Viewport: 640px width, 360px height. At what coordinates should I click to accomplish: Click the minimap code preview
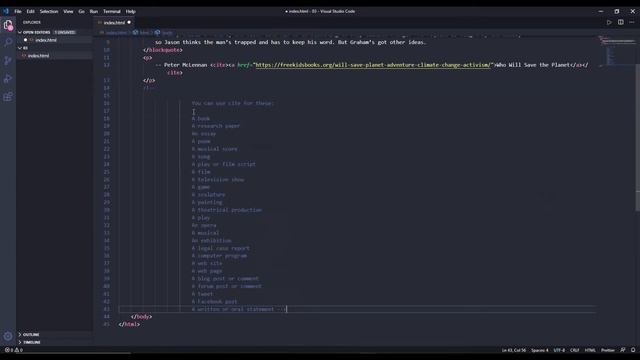tap(618, 51)
